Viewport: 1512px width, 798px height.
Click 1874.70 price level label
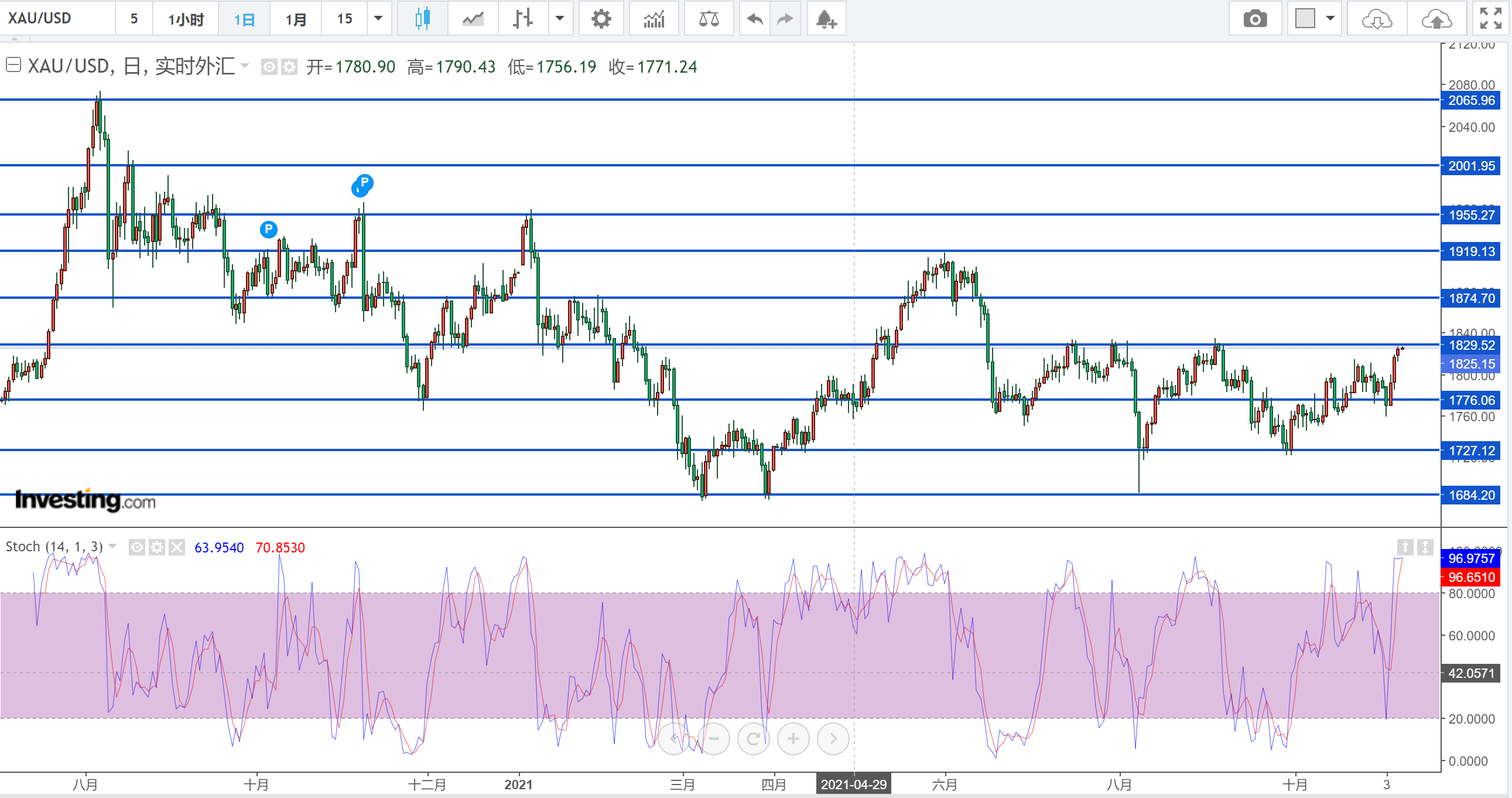coord(1471,298)
